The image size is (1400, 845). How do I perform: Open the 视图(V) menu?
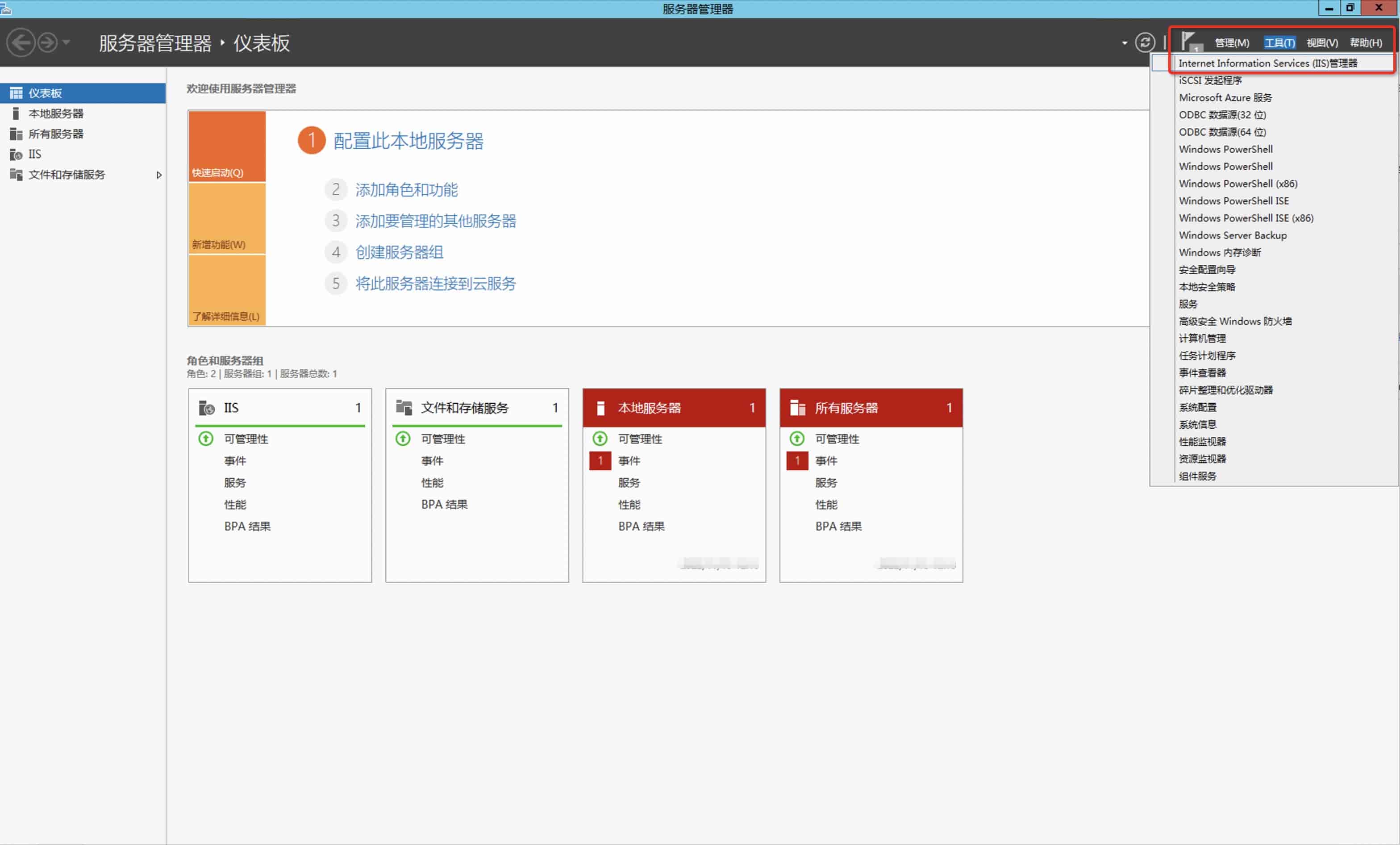point(1321,43)
